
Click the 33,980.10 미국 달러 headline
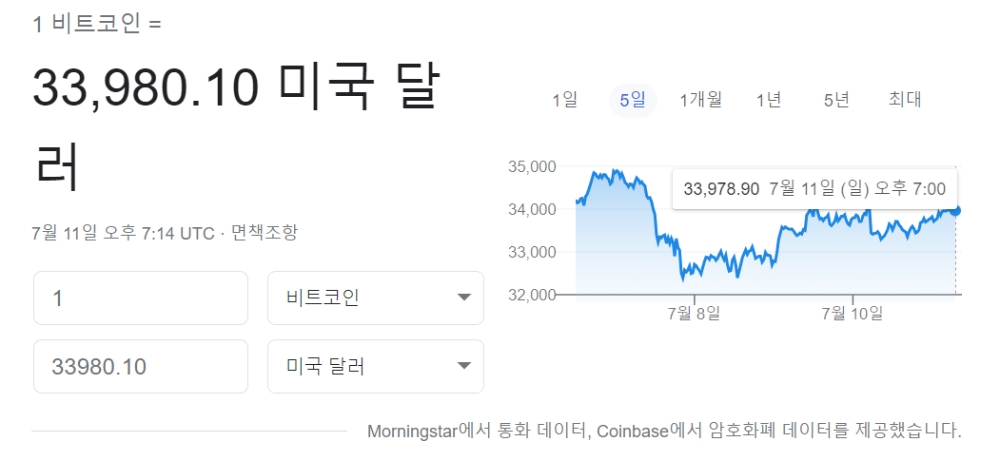point(235,128)
